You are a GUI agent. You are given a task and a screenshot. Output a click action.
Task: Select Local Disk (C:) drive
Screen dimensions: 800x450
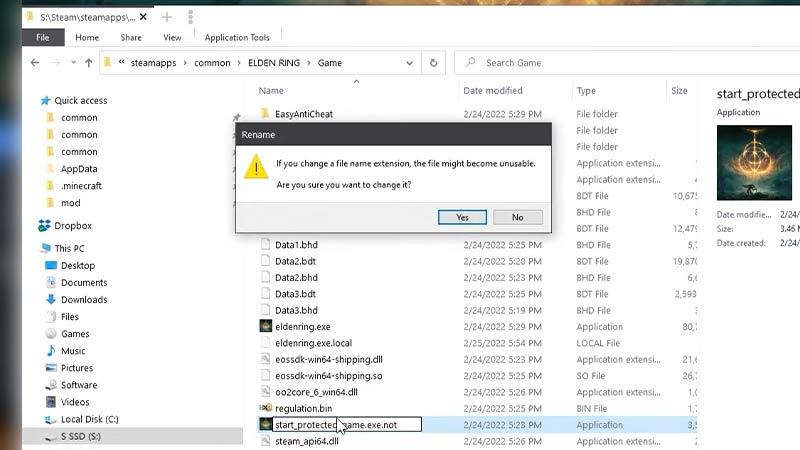coord(89,420)
